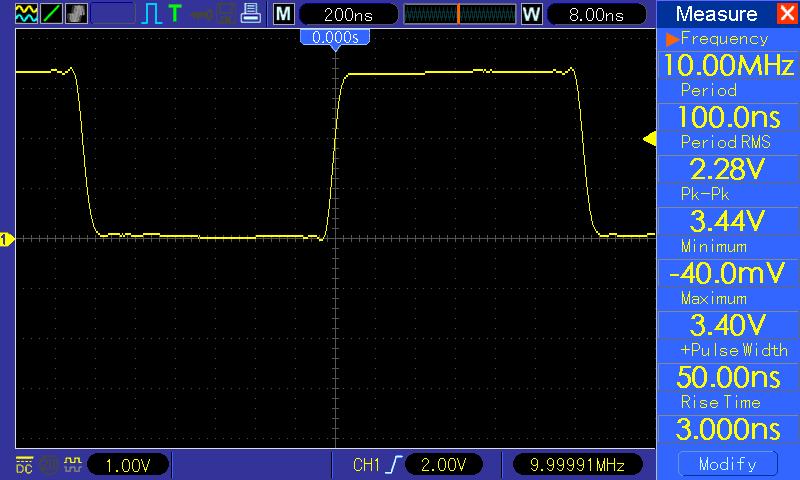
Task: Click the channel 1 ground marker
Action: pos(7,239)
